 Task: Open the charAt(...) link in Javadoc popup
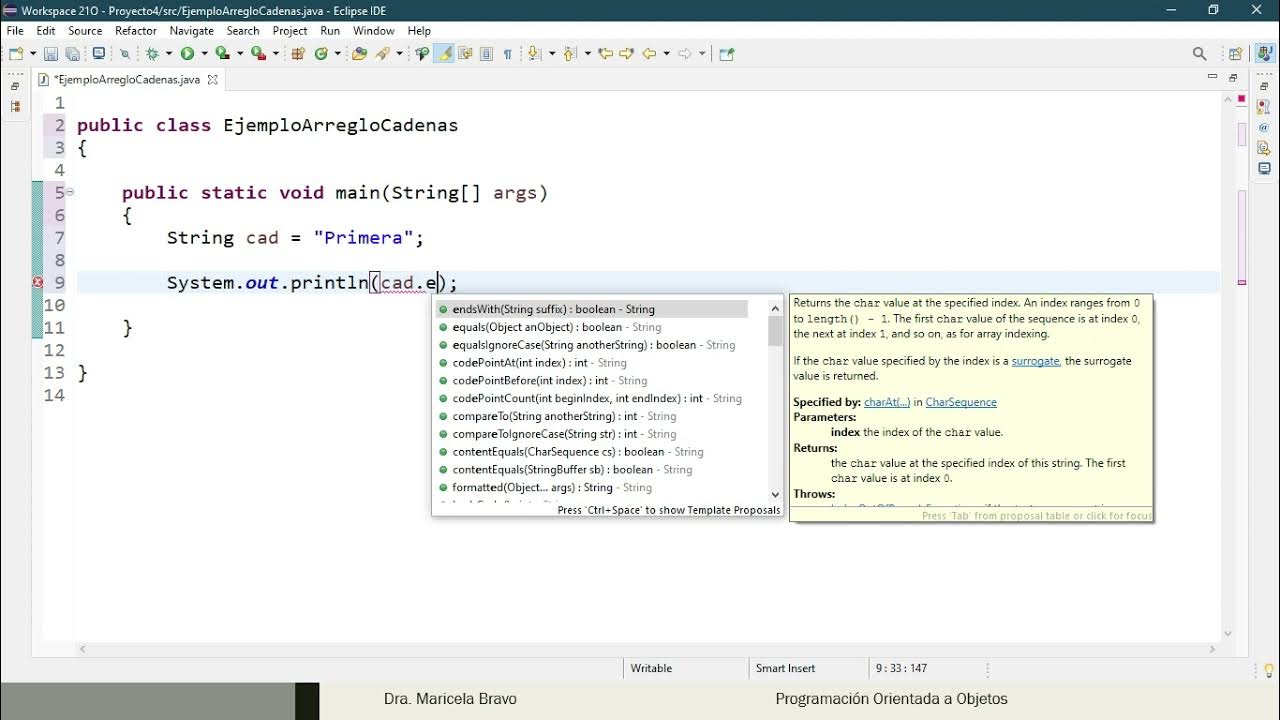click(x=887, y=402)
